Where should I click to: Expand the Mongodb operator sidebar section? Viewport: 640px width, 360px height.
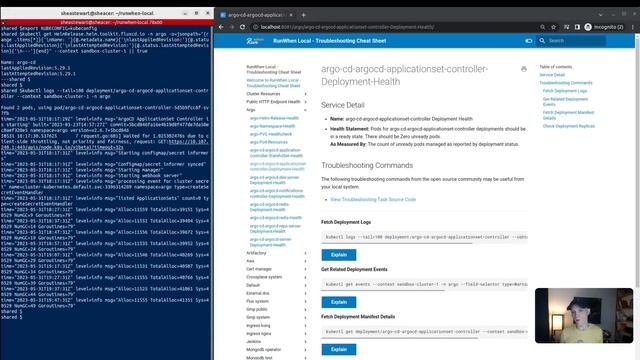point(276,350)
